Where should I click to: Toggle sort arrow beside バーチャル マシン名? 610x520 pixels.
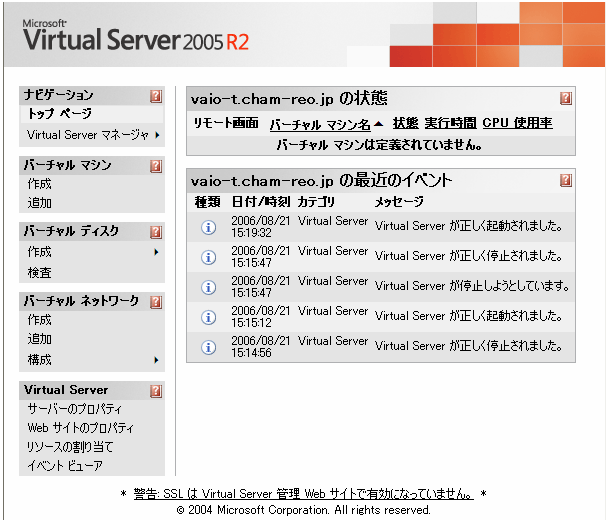coord(378,124)
